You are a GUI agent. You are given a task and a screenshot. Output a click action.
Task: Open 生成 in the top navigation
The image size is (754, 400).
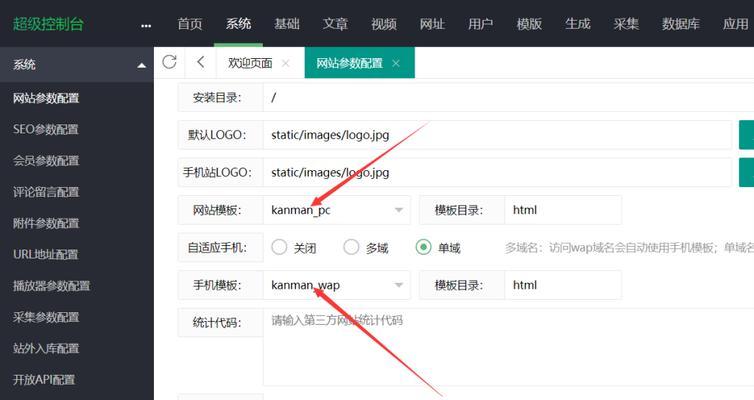point(578,24)
